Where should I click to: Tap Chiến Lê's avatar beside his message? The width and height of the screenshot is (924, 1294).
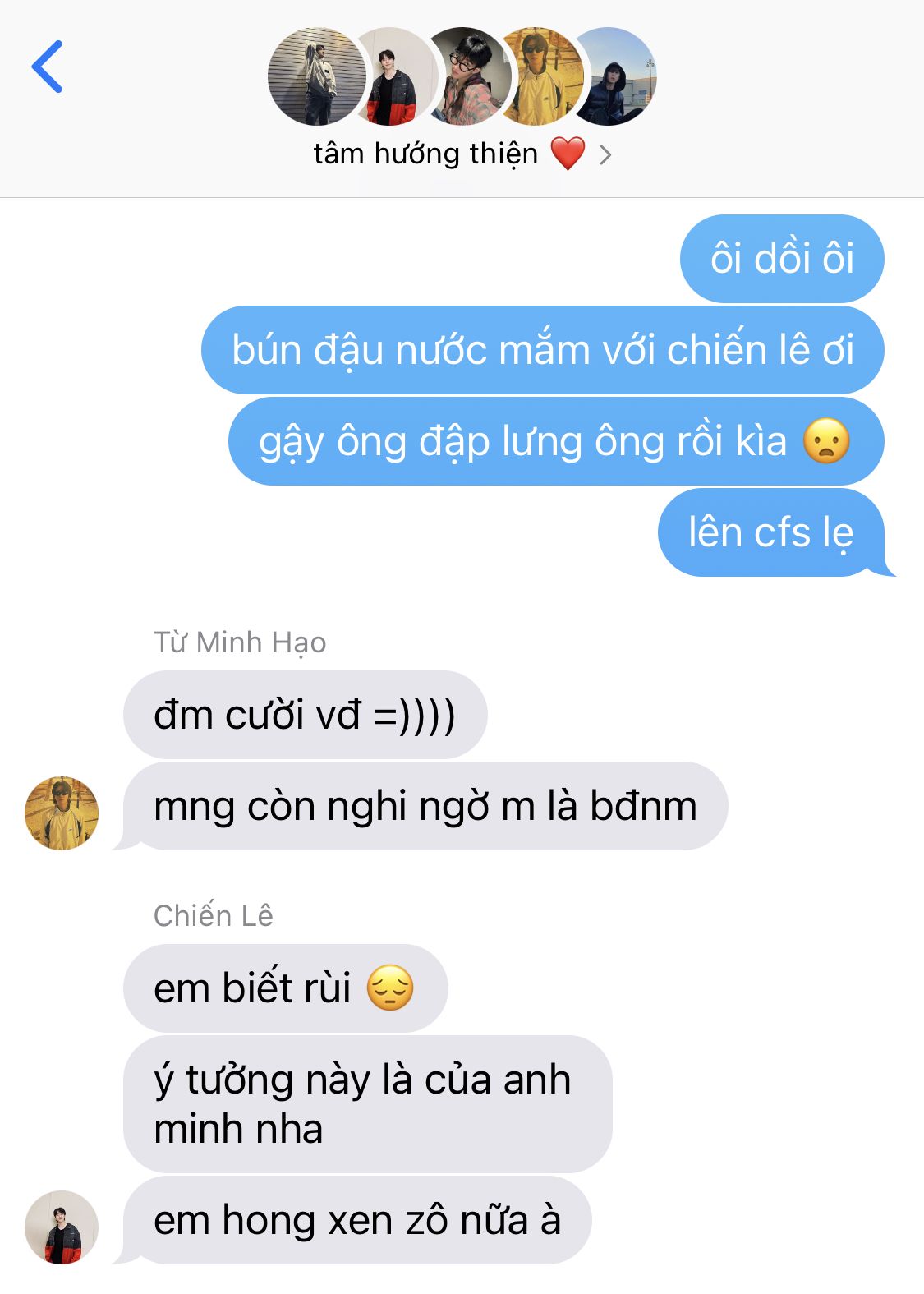point(62,1227)
